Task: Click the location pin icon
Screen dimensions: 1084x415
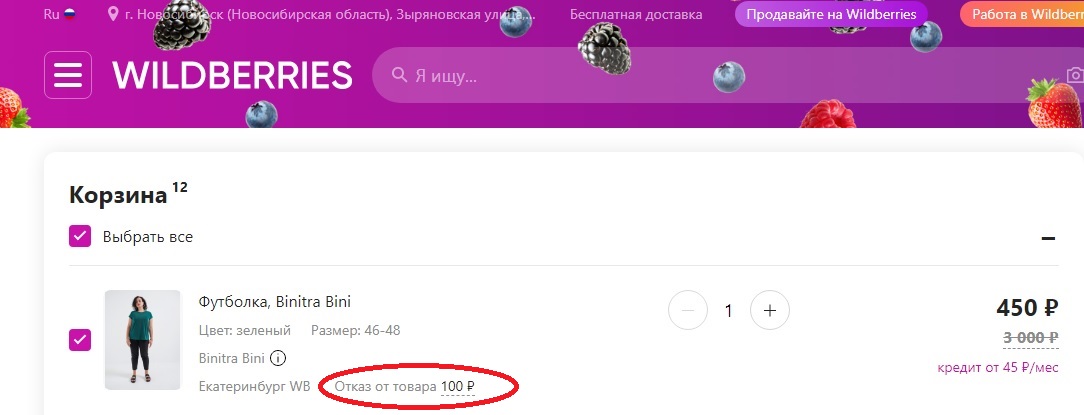Action: click(x=113, y=15)
